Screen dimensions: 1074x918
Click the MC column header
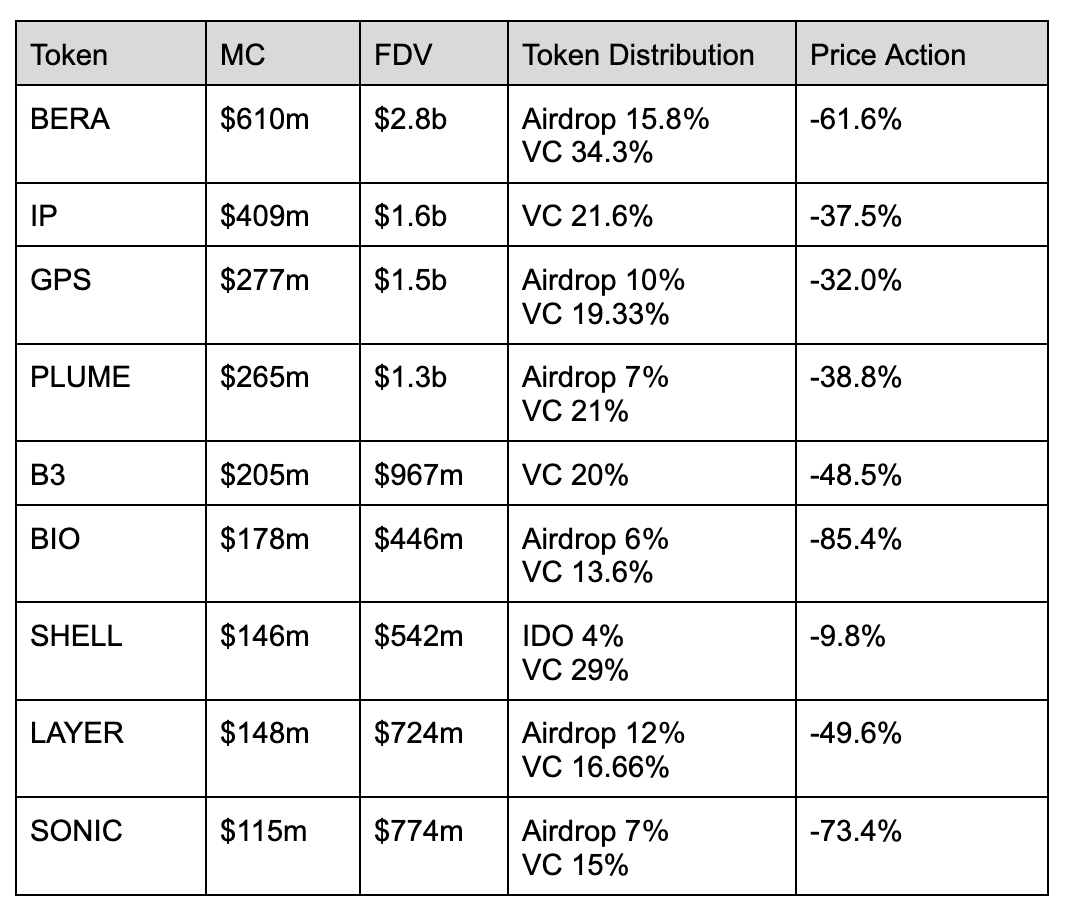(x=243, y=55)
